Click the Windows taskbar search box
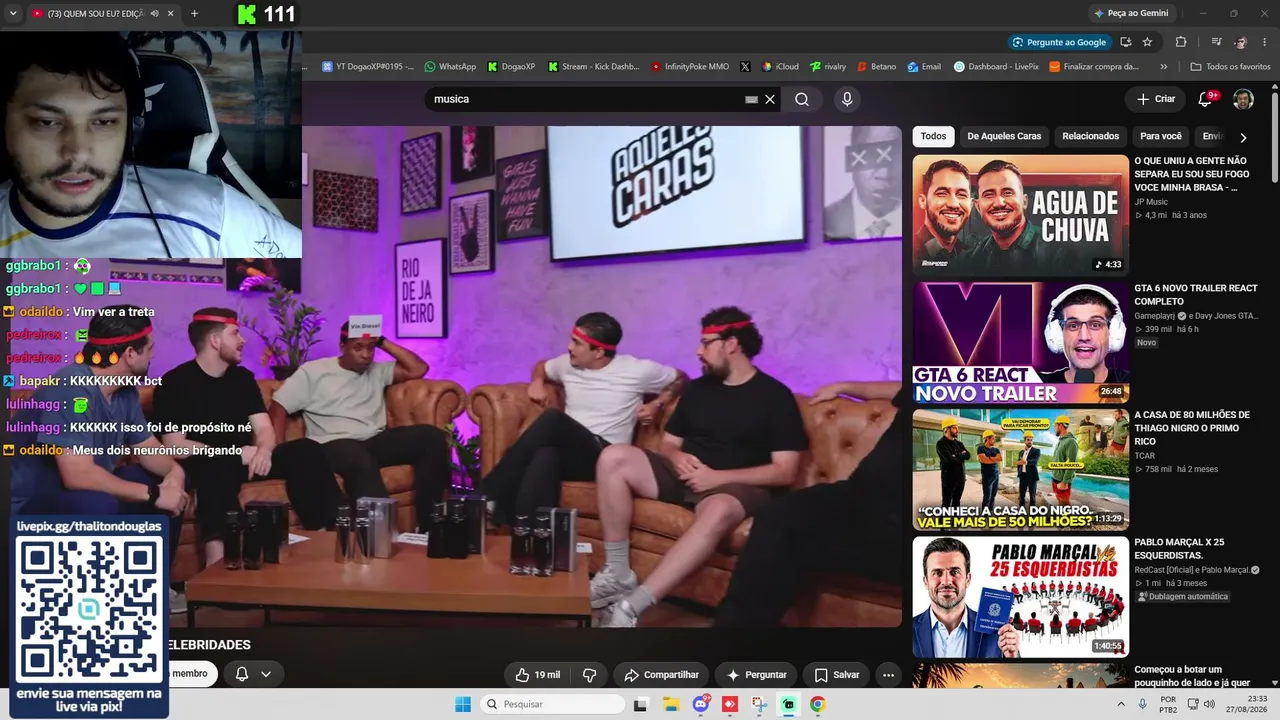This screenshot has height=720, width=1280. [x=552, y=704]
